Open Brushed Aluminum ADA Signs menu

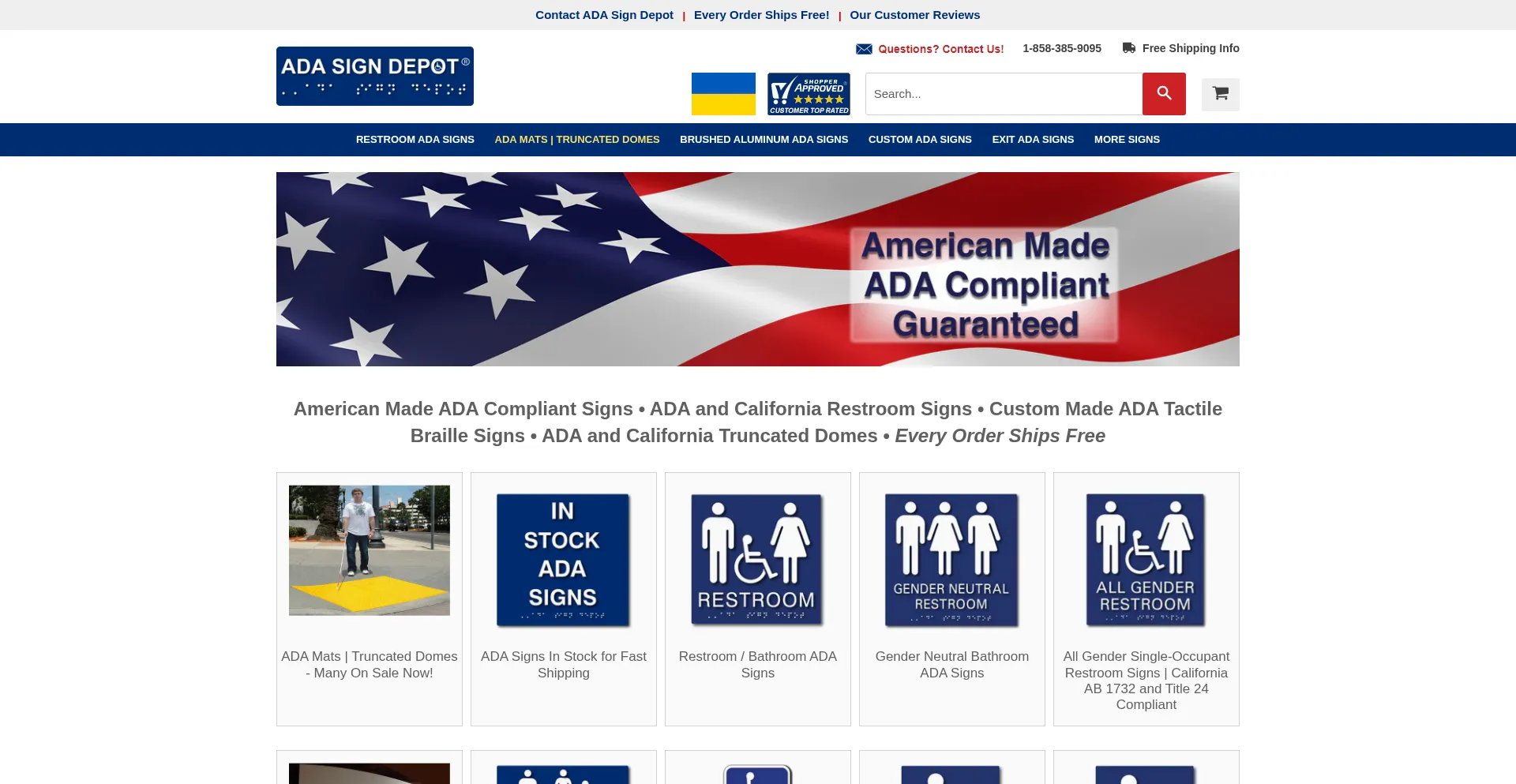click(x=764, y=140)
